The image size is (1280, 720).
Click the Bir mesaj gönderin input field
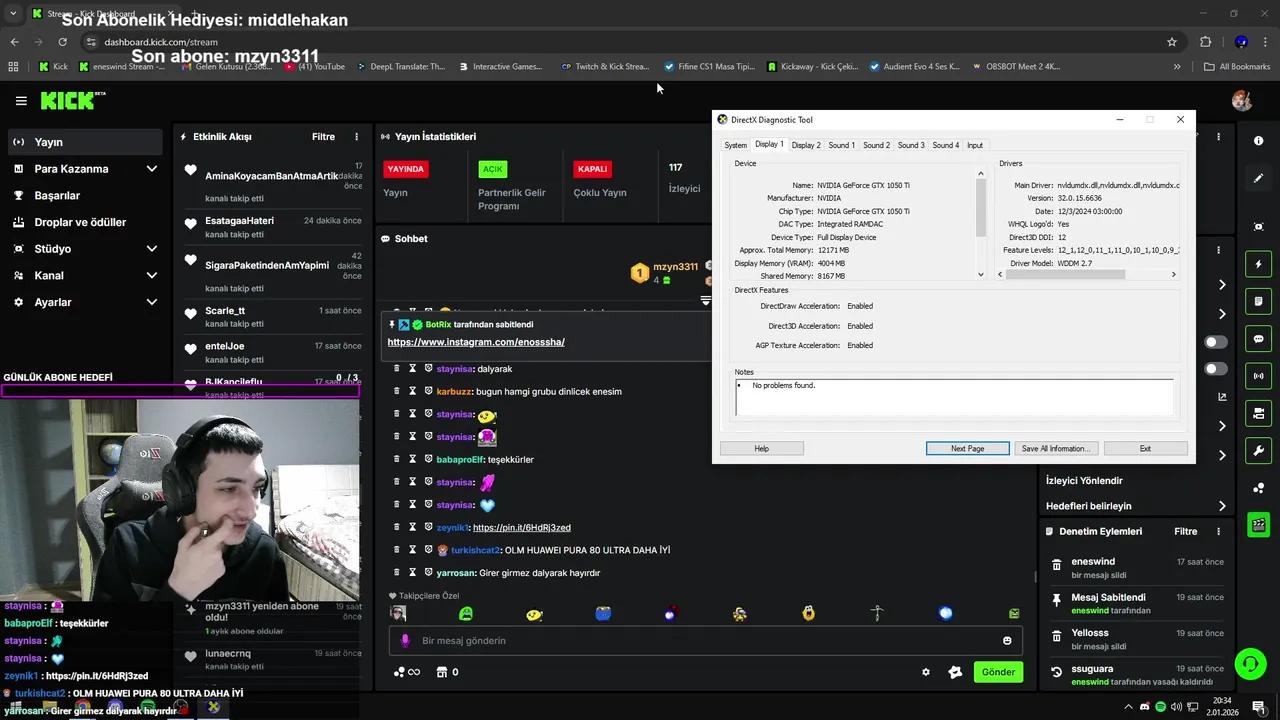(x=706, y=641)
